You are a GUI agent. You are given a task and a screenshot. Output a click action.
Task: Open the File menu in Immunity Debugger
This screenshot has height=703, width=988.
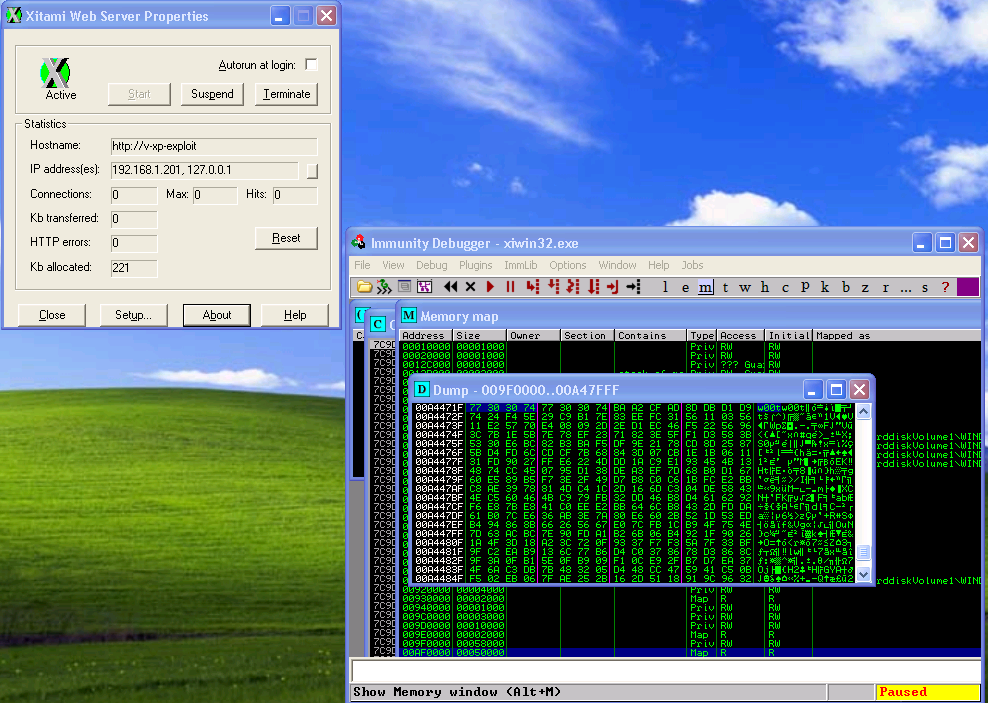[x=362, y=265]
